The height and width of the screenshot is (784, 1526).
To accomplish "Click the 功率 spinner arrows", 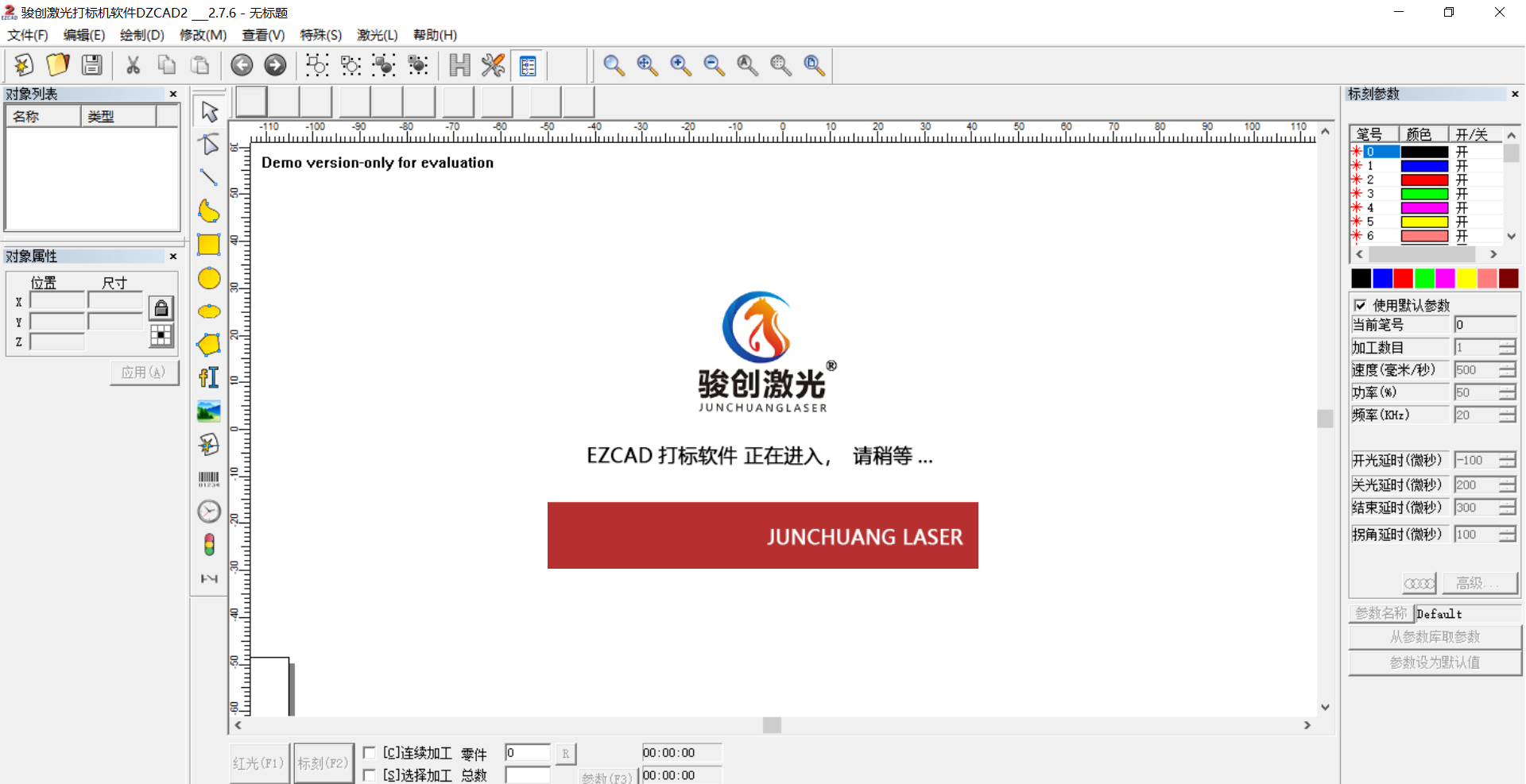I will pos(1508,392).
